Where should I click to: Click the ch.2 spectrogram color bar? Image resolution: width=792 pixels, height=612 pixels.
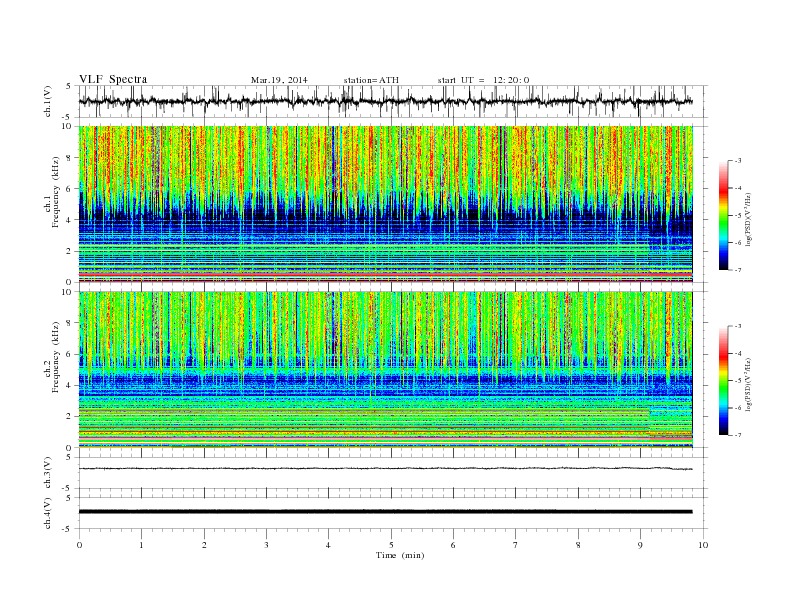tap(723, 381)
